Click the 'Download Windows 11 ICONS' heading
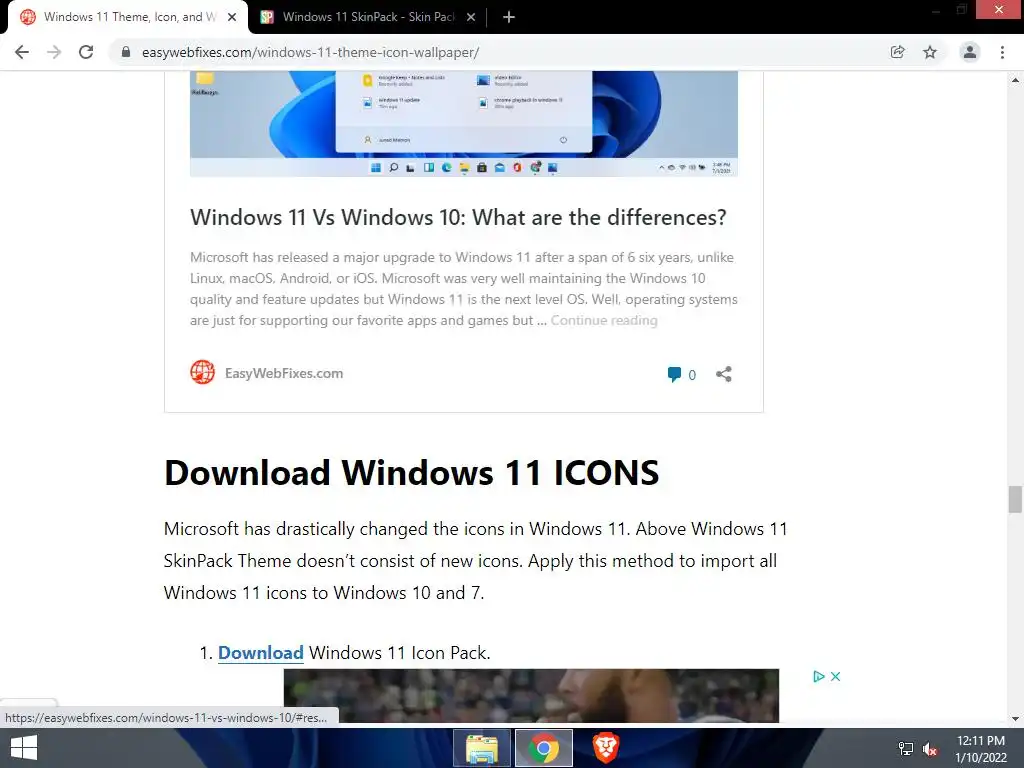1024x768 pixels. (x=411, y=472)
